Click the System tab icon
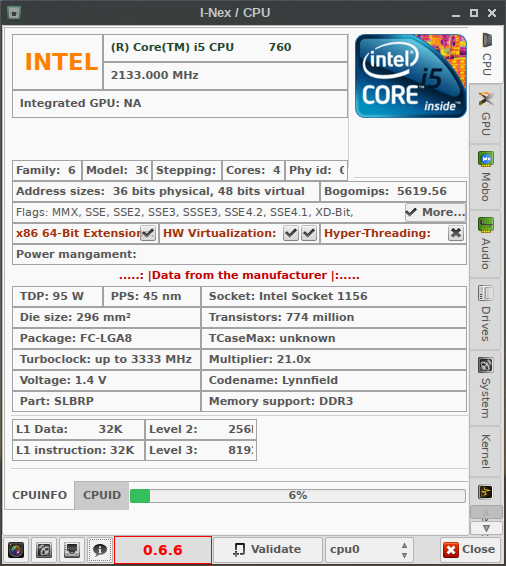 485,365
